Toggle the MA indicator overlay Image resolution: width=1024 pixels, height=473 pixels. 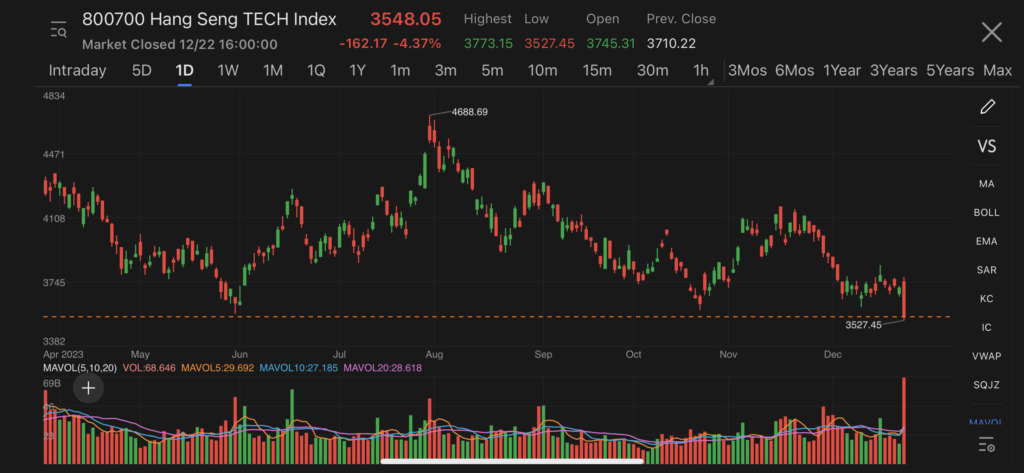coord(986,184)
